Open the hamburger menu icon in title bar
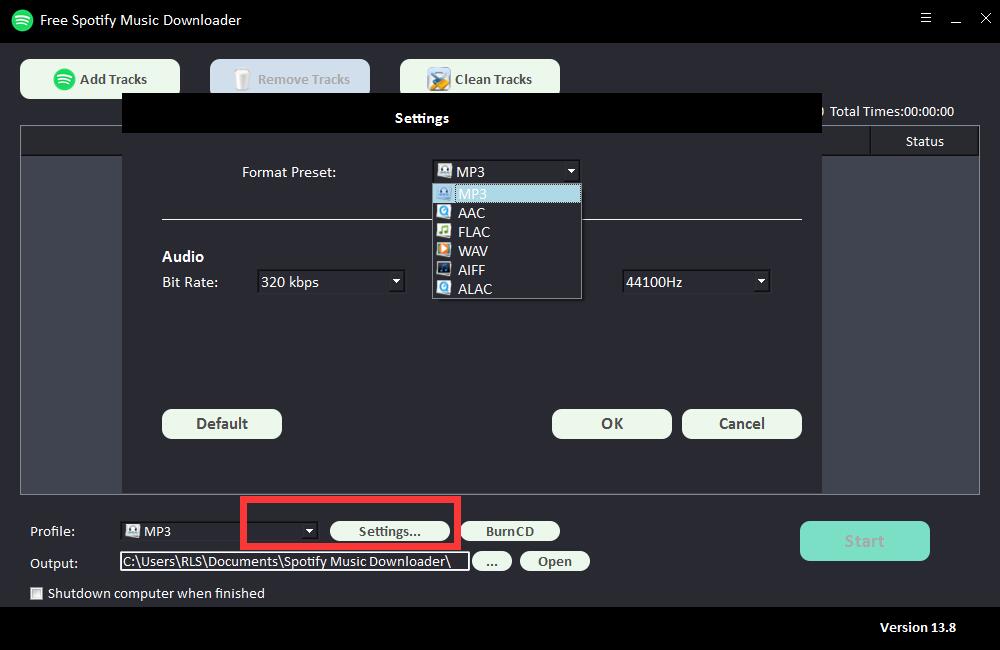Image resolution: width=1000 pixels, height=650 pixels. (926, 18)
